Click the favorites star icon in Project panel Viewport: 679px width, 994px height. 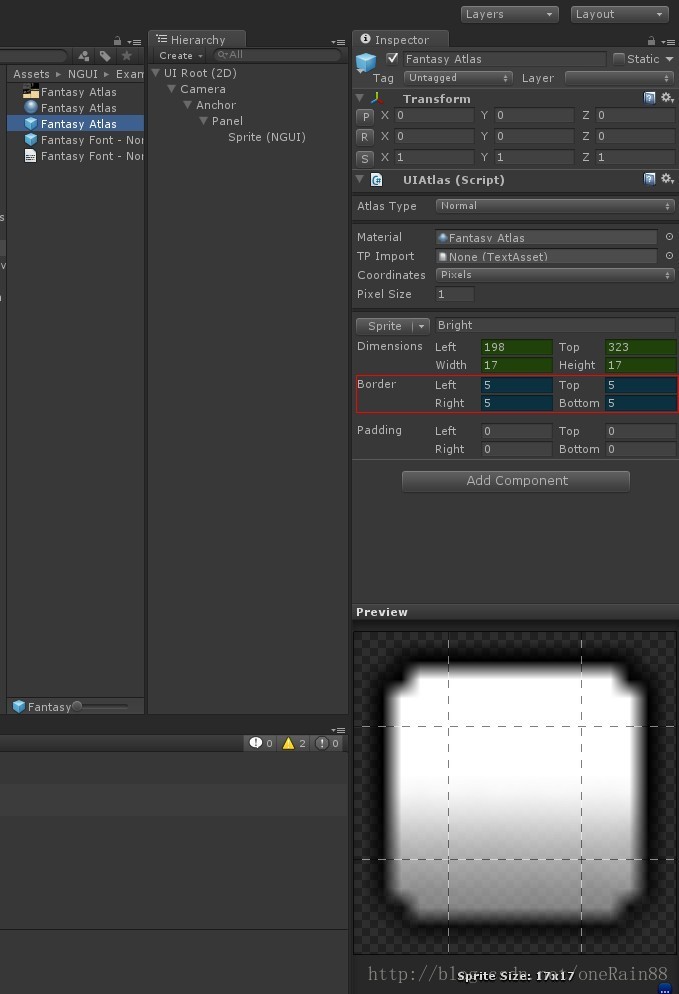(x=127, y=56)
